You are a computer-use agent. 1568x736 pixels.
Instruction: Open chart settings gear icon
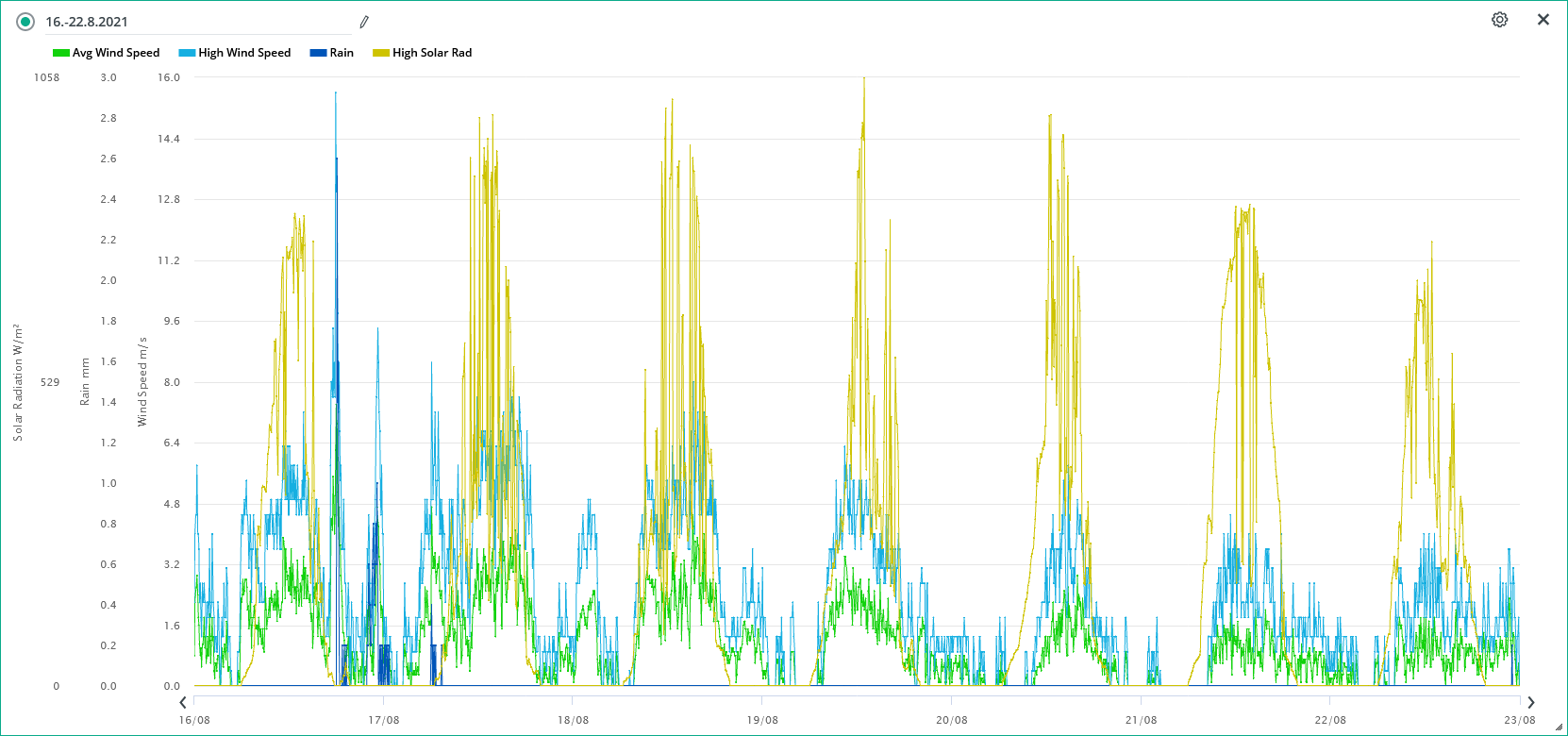coord(1499,20)
